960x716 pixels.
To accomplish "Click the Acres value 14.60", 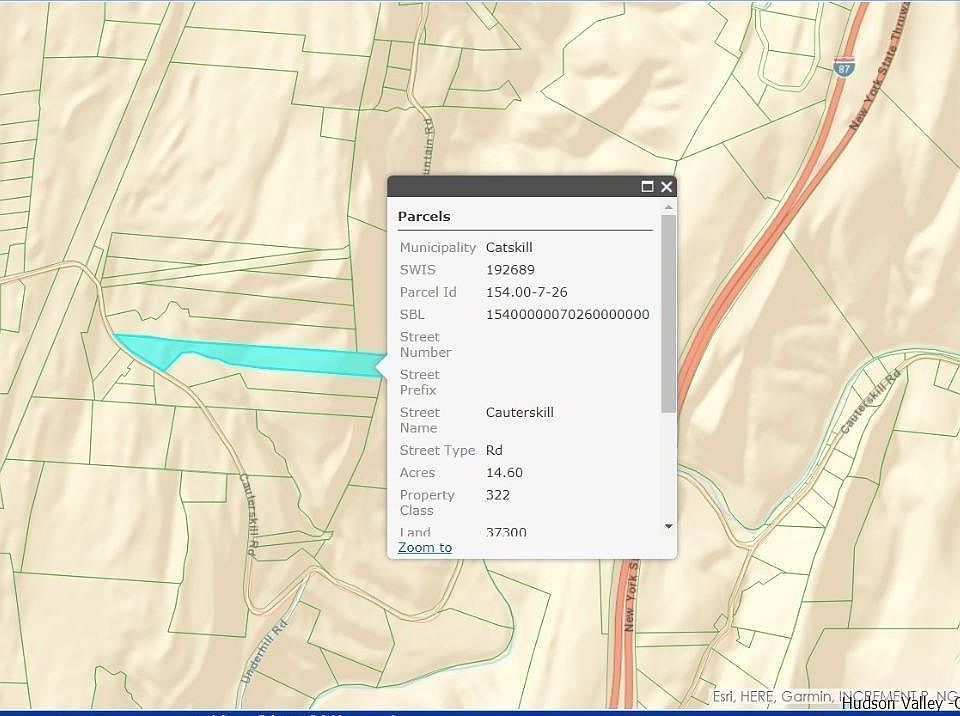I will (504, 472).
